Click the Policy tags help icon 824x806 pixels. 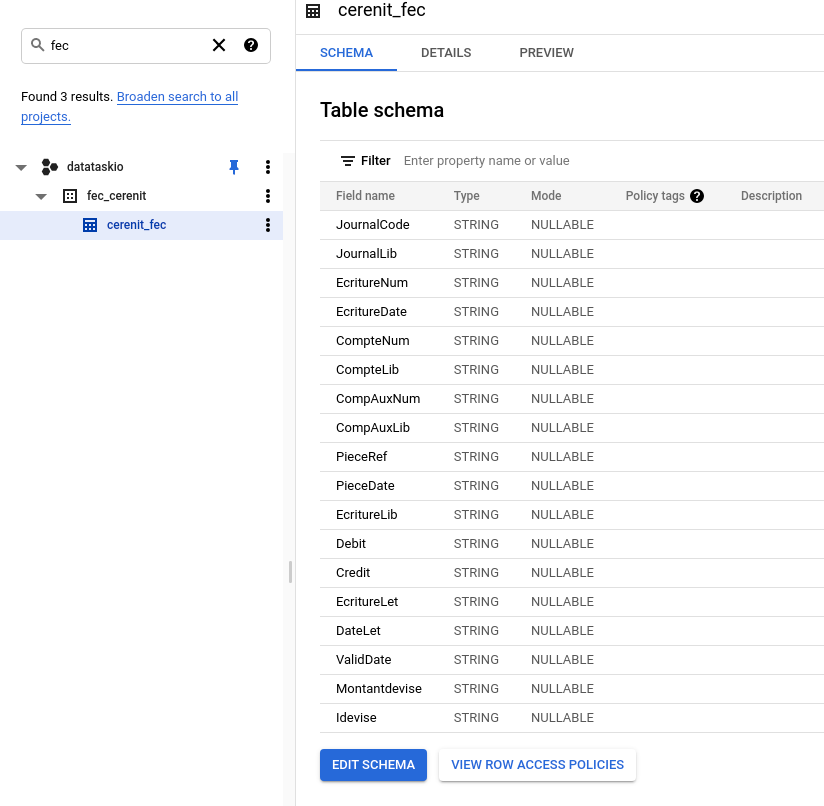[697, 196]
